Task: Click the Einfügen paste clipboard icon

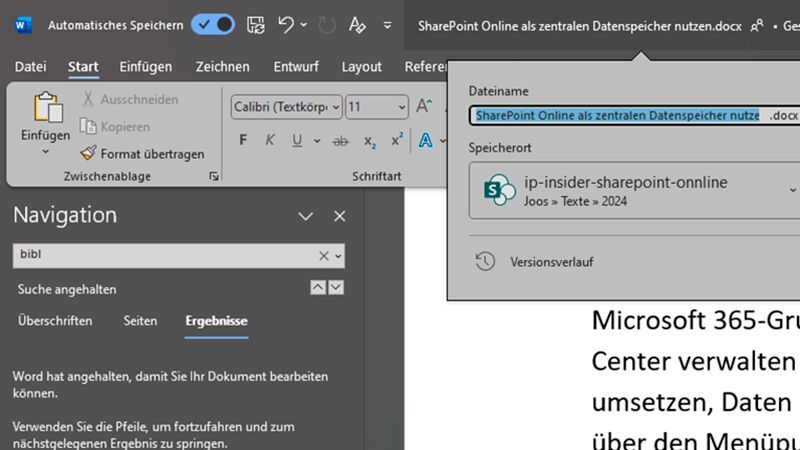Action: (47, 107)
